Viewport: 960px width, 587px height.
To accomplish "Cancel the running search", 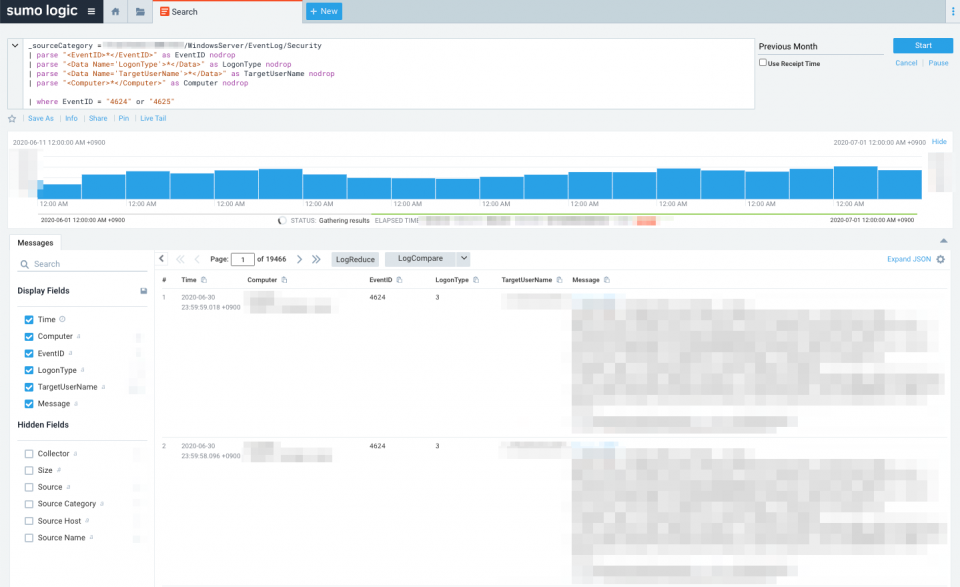I will coord(906,63).
